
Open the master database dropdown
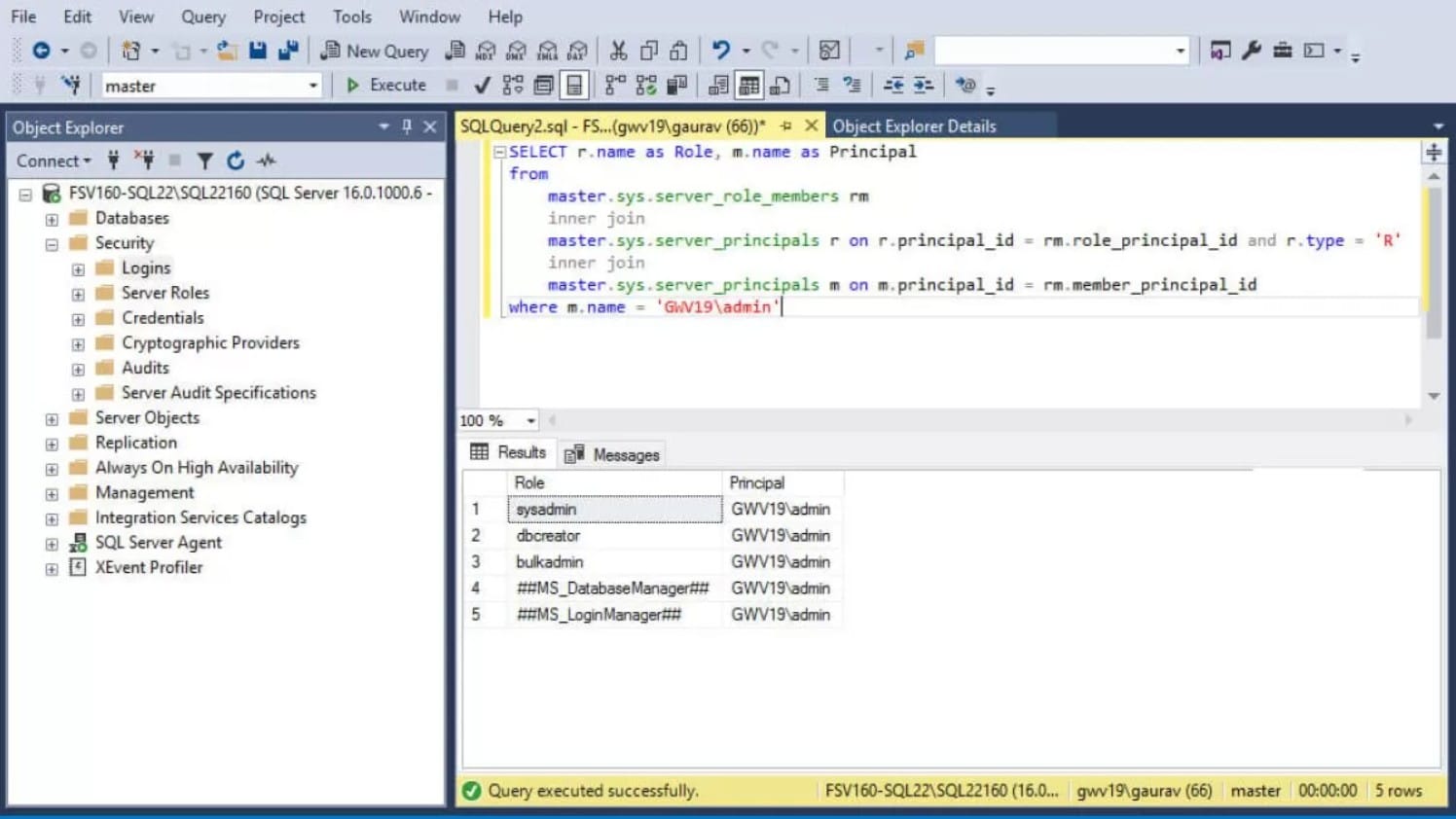[313, 86]
